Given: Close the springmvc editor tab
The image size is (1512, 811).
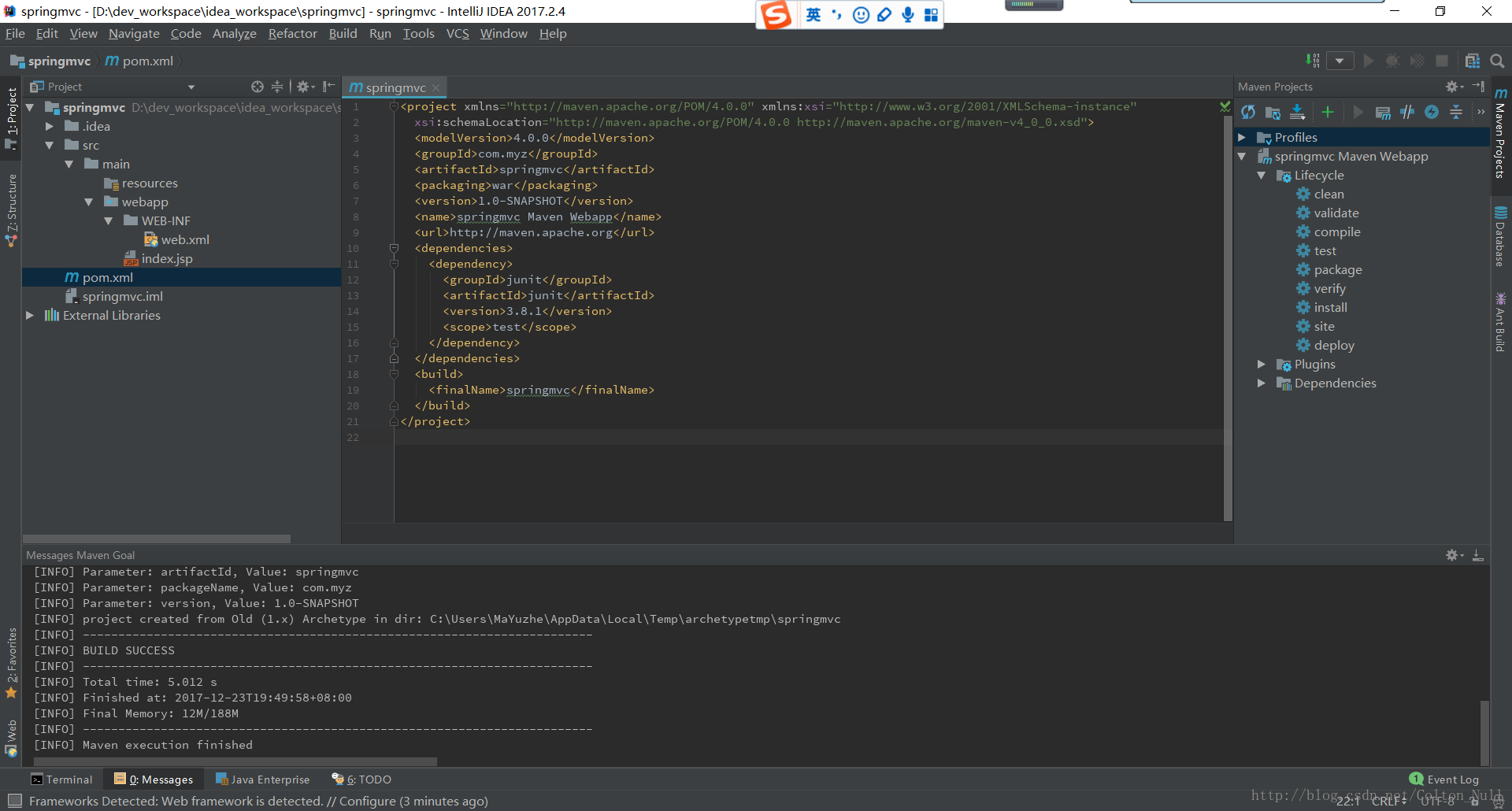Looking at the screenshot, I should pos(435,87).
